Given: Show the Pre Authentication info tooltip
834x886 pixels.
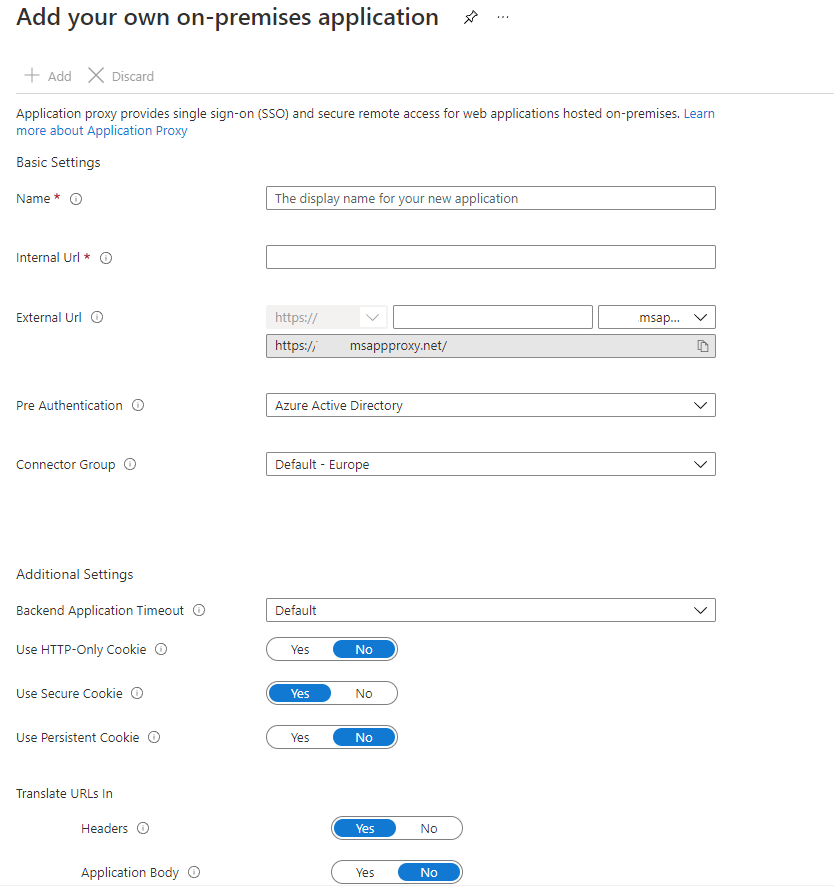Looking at the screenshot, I should click(137, 405).
